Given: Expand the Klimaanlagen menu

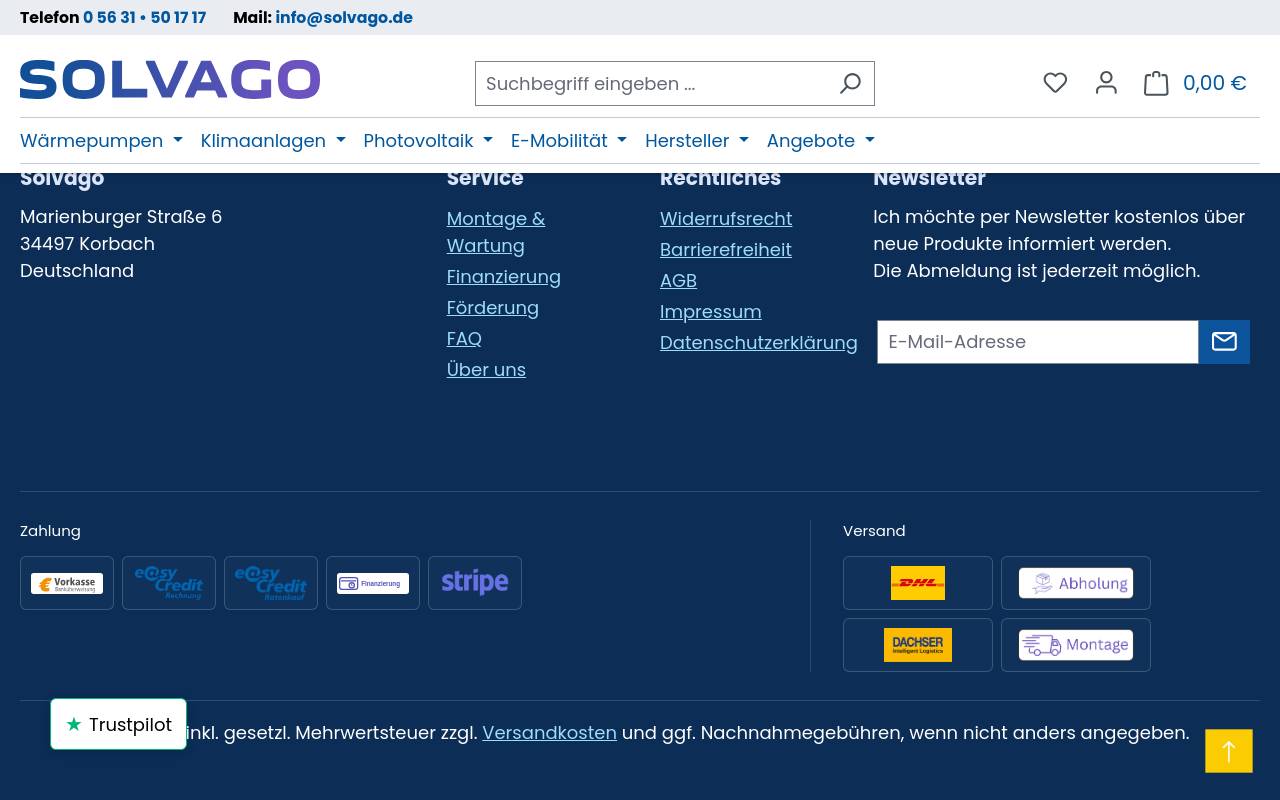Looking at the screenshot, I should (273, 141).
